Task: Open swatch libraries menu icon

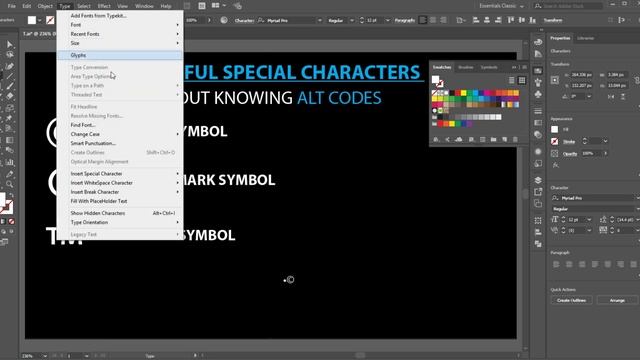Action: [436, 140]
